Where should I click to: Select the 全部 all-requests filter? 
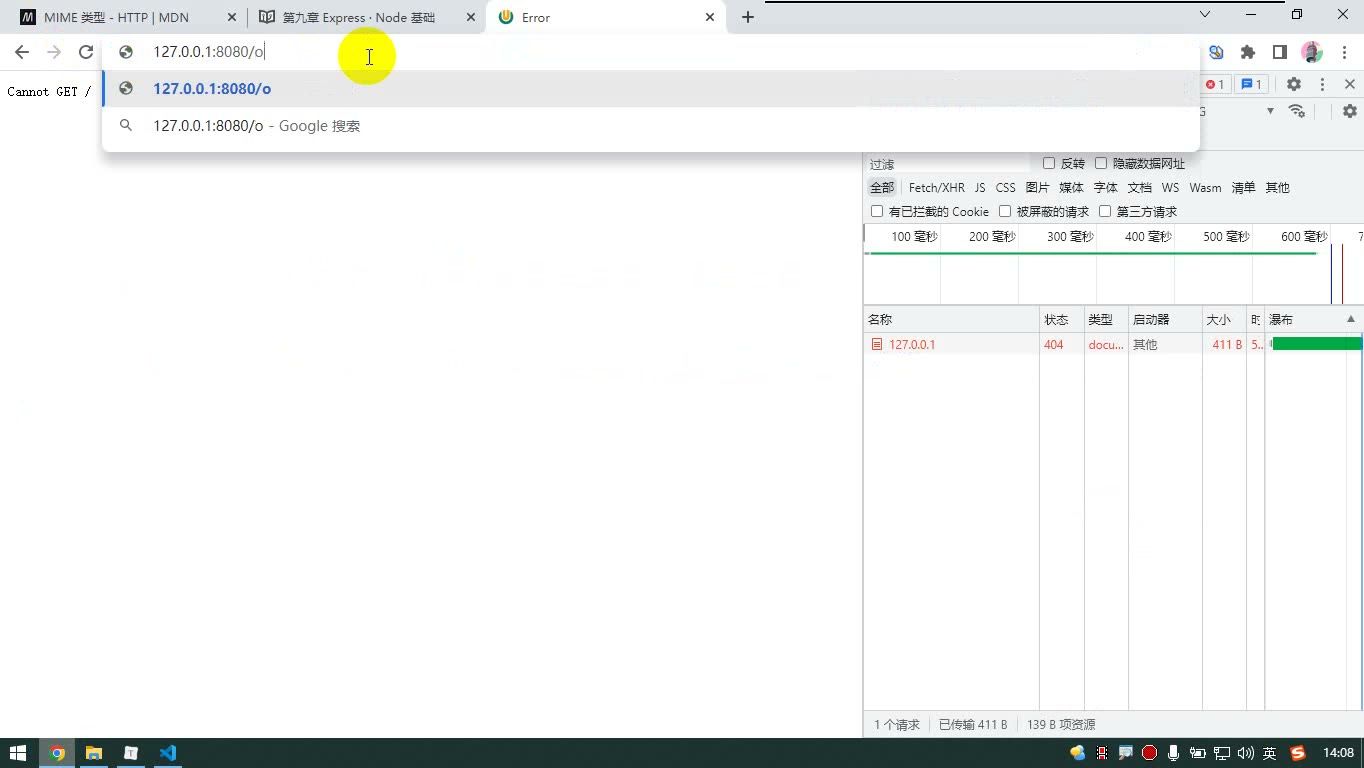pos(882,187)
